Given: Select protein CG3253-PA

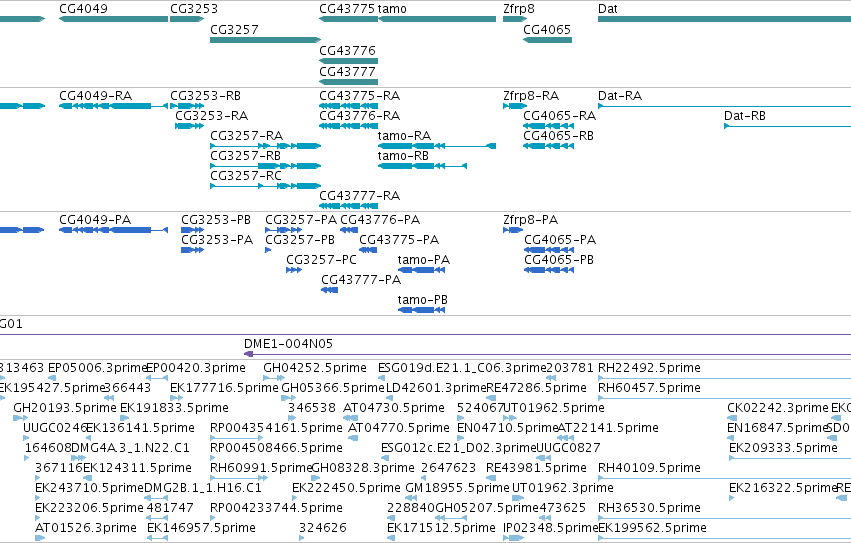Looking at the screenshot, I should click(193, 250).
